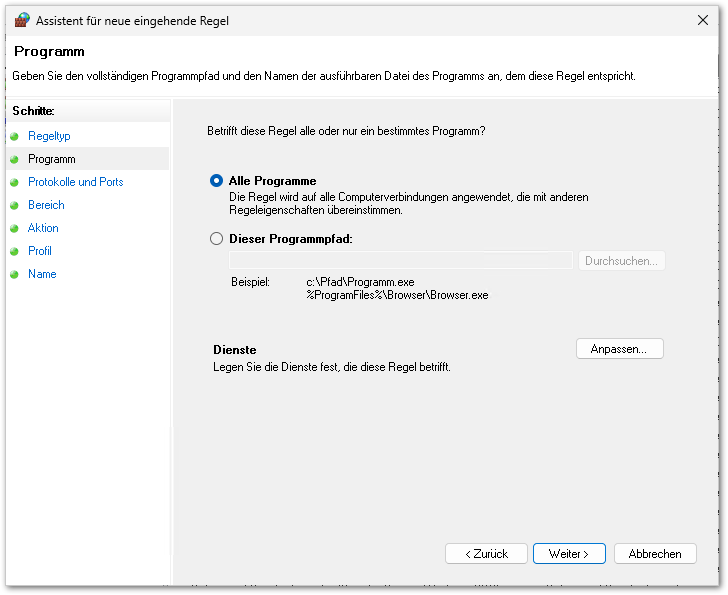Open the 'Protokolle und Ports' step label
The image size is (728, 595).
(75, 182)
